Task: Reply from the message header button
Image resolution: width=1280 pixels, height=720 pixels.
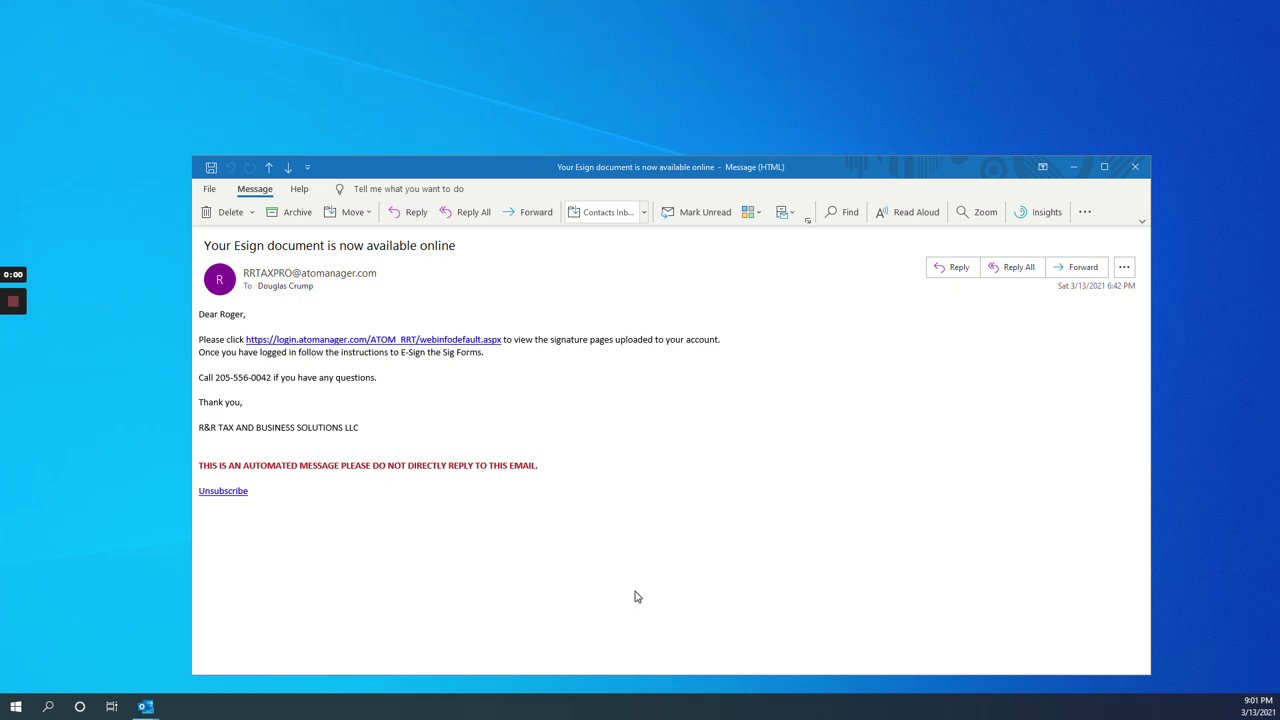Action: (951, 267)
